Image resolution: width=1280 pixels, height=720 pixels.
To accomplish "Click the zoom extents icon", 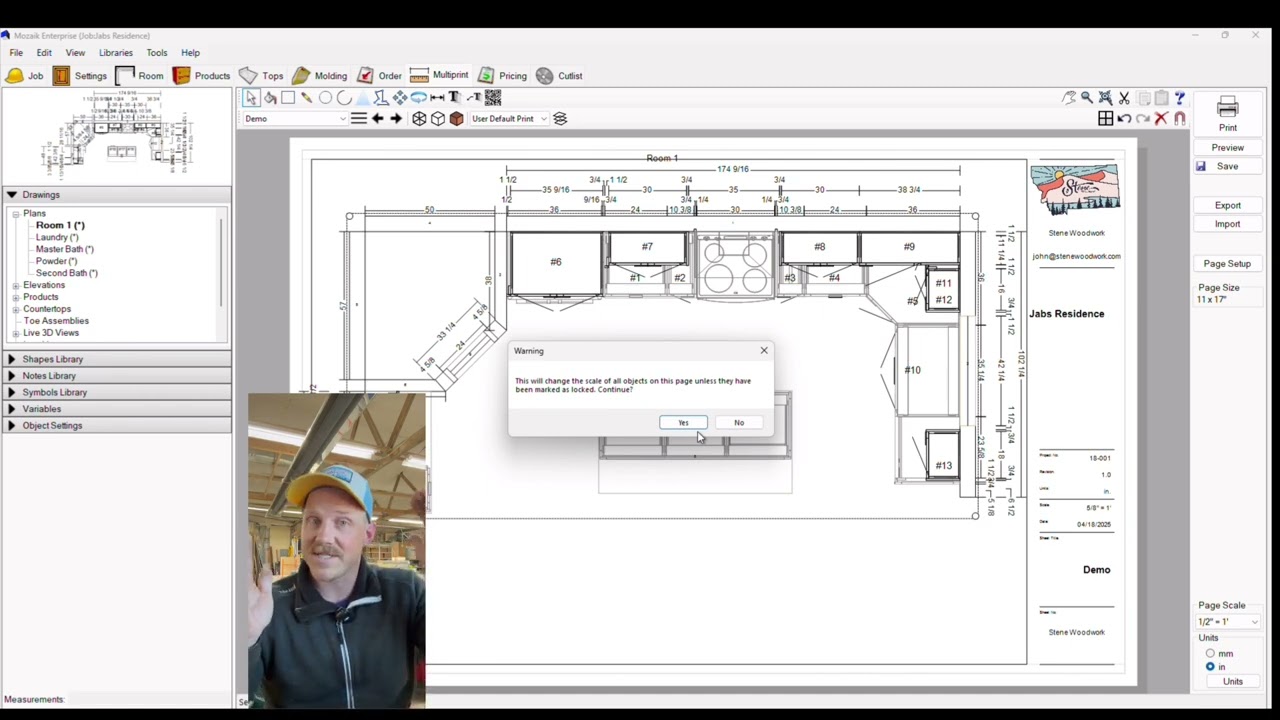I will (x=1105, y=98).
